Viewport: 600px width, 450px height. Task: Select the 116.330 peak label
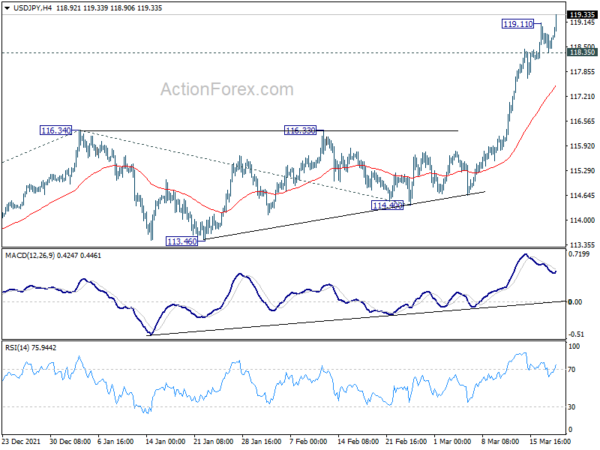pos(300,130)
